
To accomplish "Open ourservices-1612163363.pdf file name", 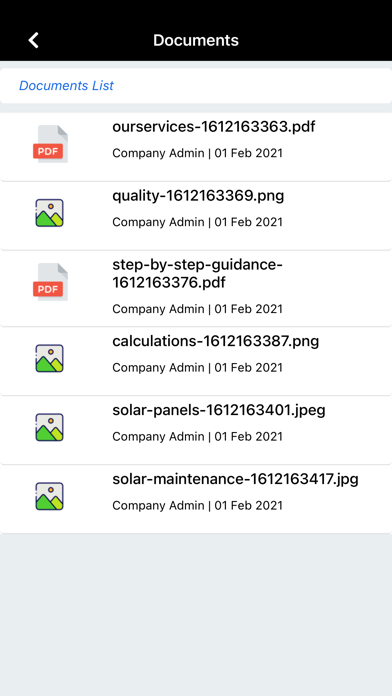I will tap(214, 127).
